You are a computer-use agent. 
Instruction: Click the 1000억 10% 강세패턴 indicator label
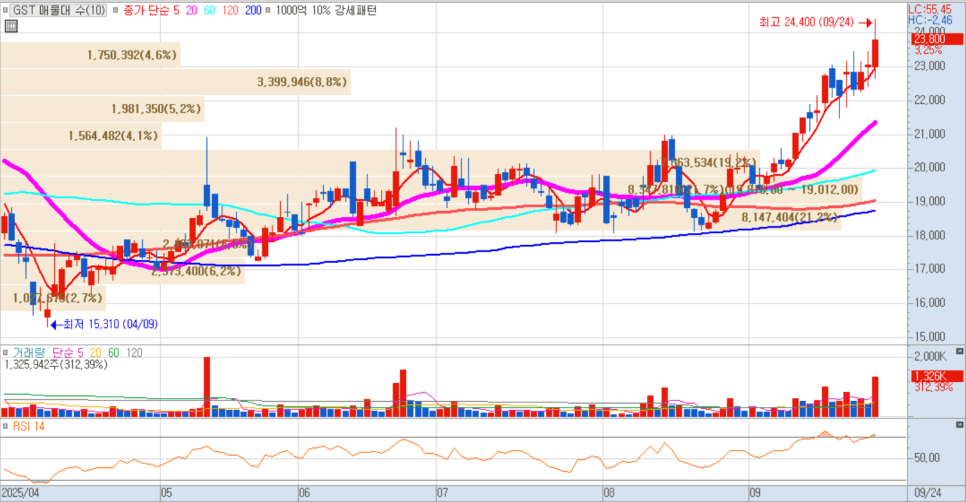(326, 10)
